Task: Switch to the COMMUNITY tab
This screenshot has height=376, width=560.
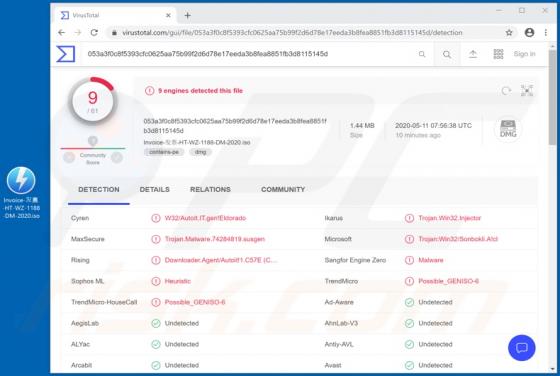Action: [283, 190]
